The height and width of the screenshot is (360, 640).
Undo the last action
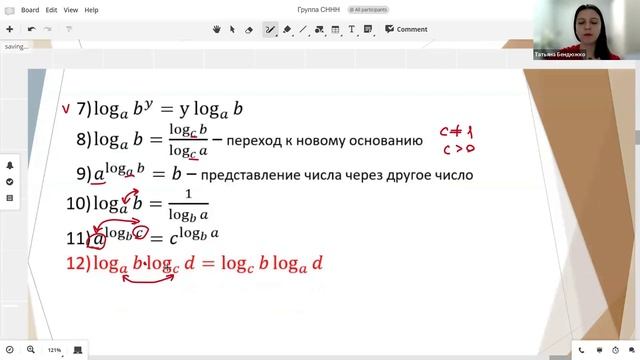pos(31,29)
